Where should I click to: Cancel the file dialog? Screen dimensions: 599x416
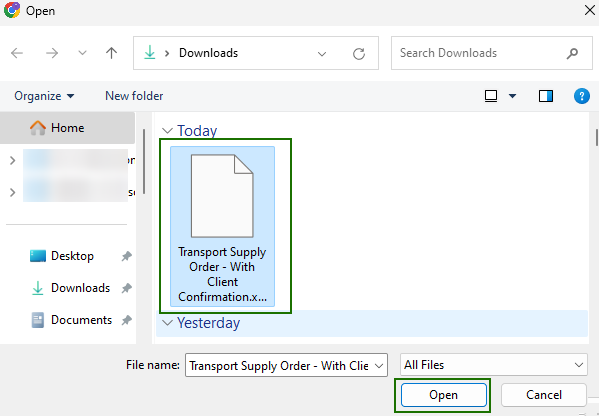tap(544, 395)
